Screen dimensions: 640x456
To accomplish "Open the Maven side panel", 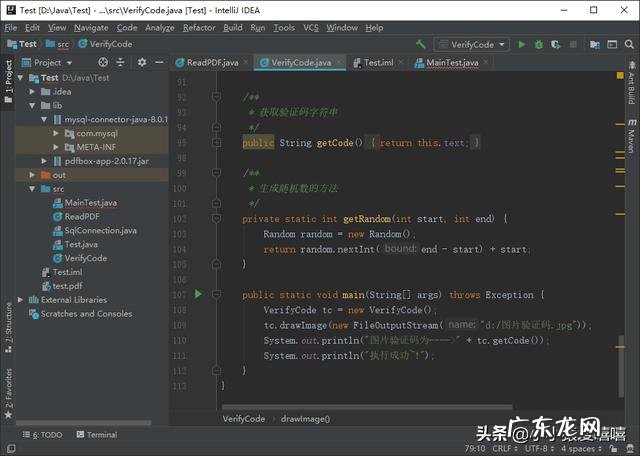I will point(631,136).
